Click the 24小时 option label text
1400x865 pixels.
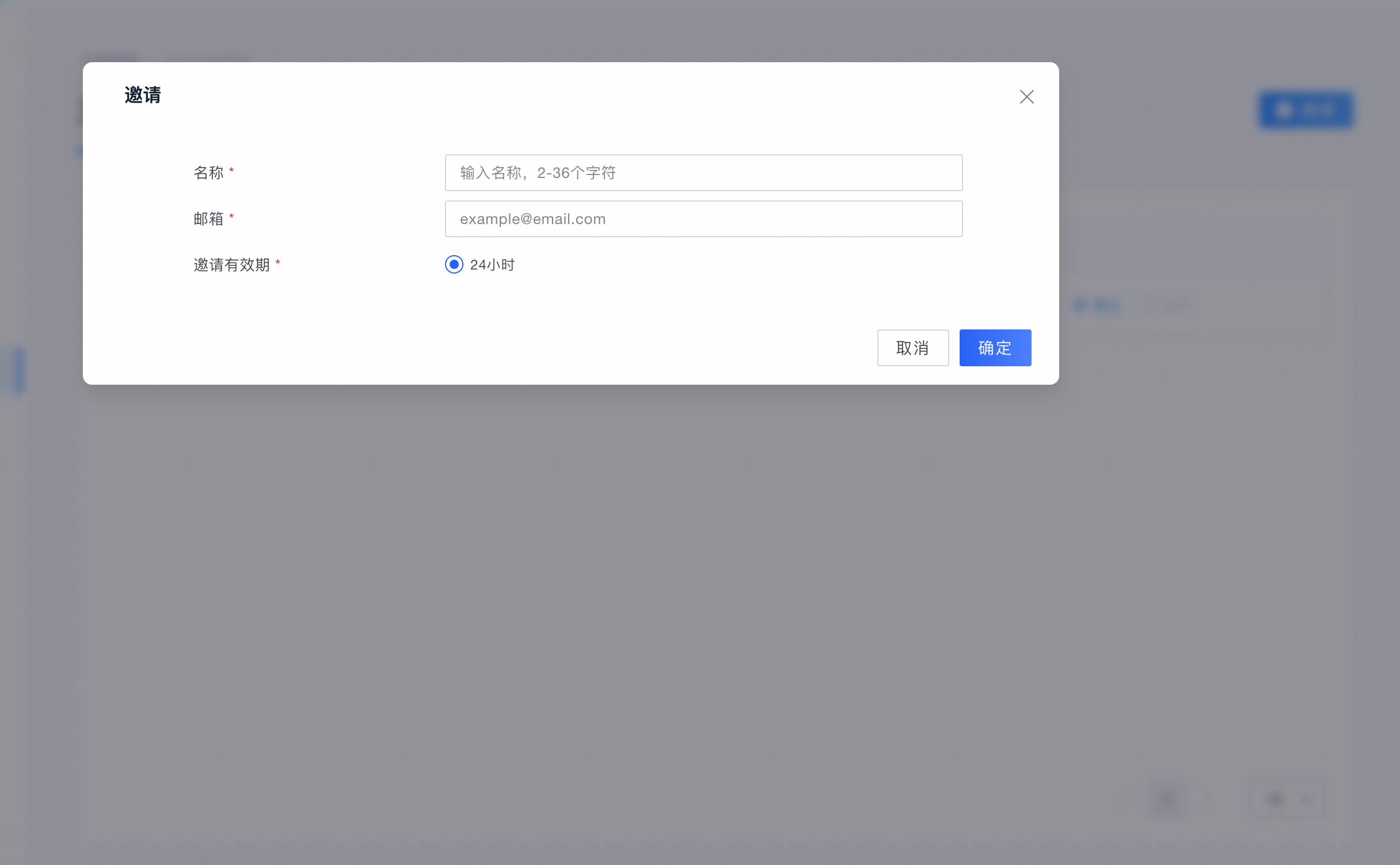492,265
